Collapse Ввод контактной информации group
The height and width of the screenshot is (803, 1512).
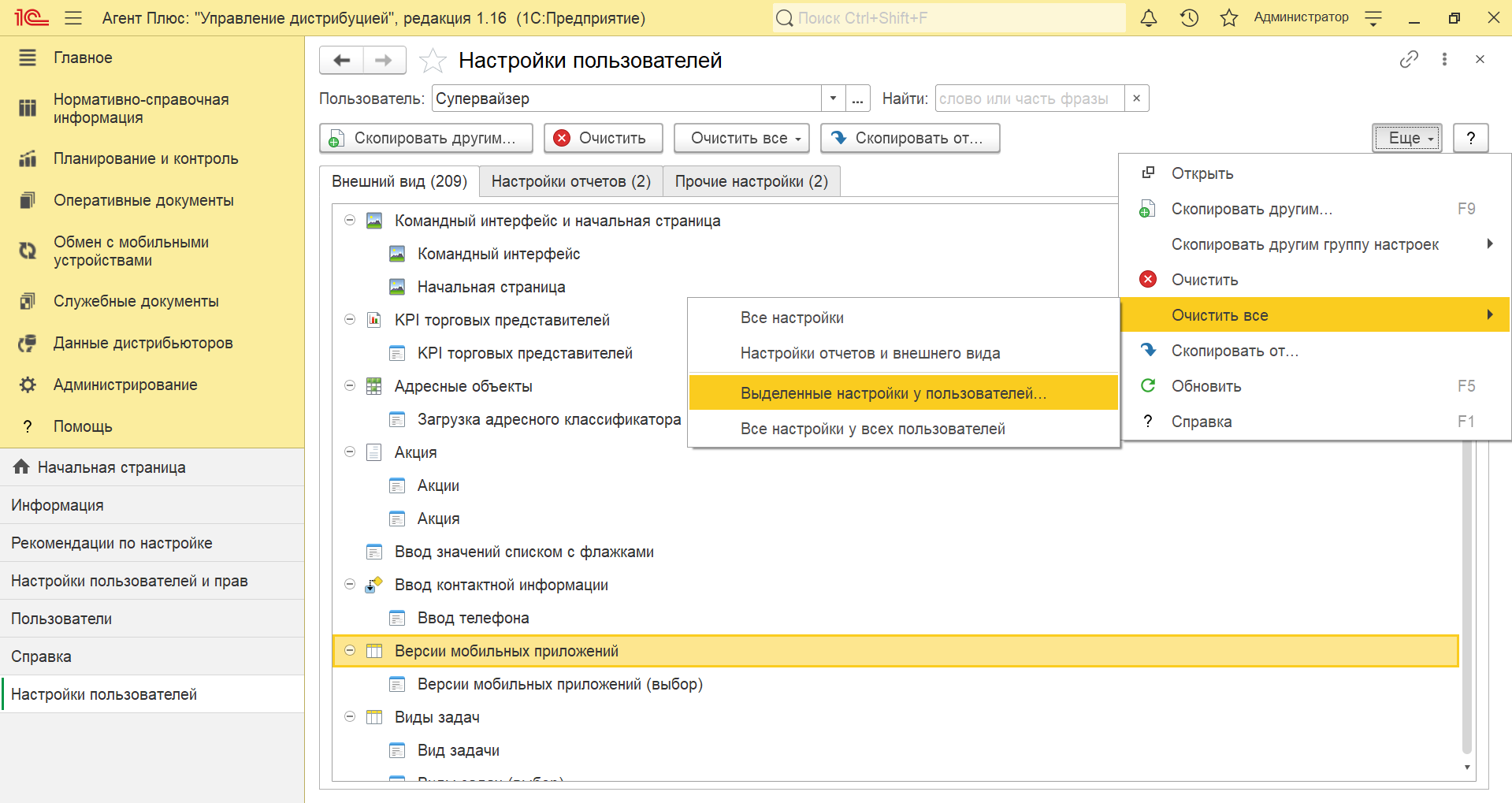pyautogui.click(x=350, y=585)
